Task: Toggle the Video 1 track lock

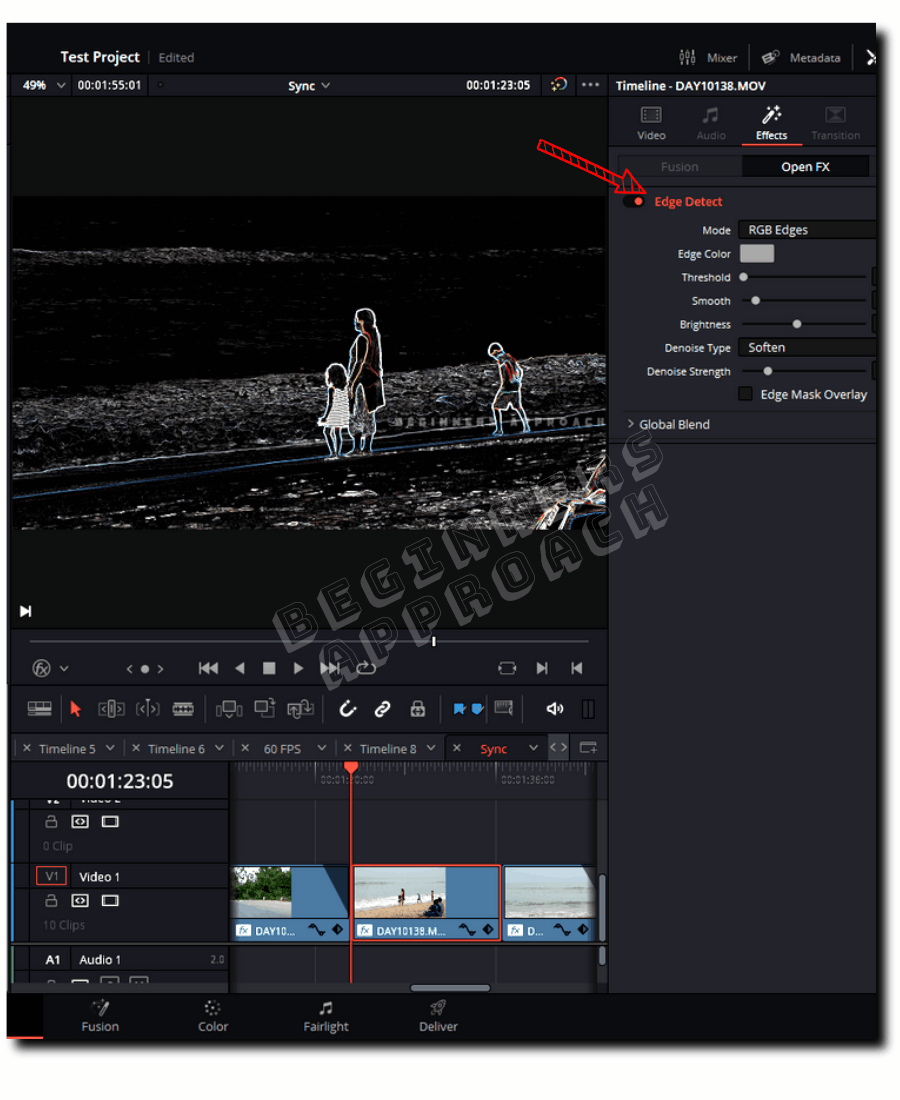Action: tap(51, 901)
